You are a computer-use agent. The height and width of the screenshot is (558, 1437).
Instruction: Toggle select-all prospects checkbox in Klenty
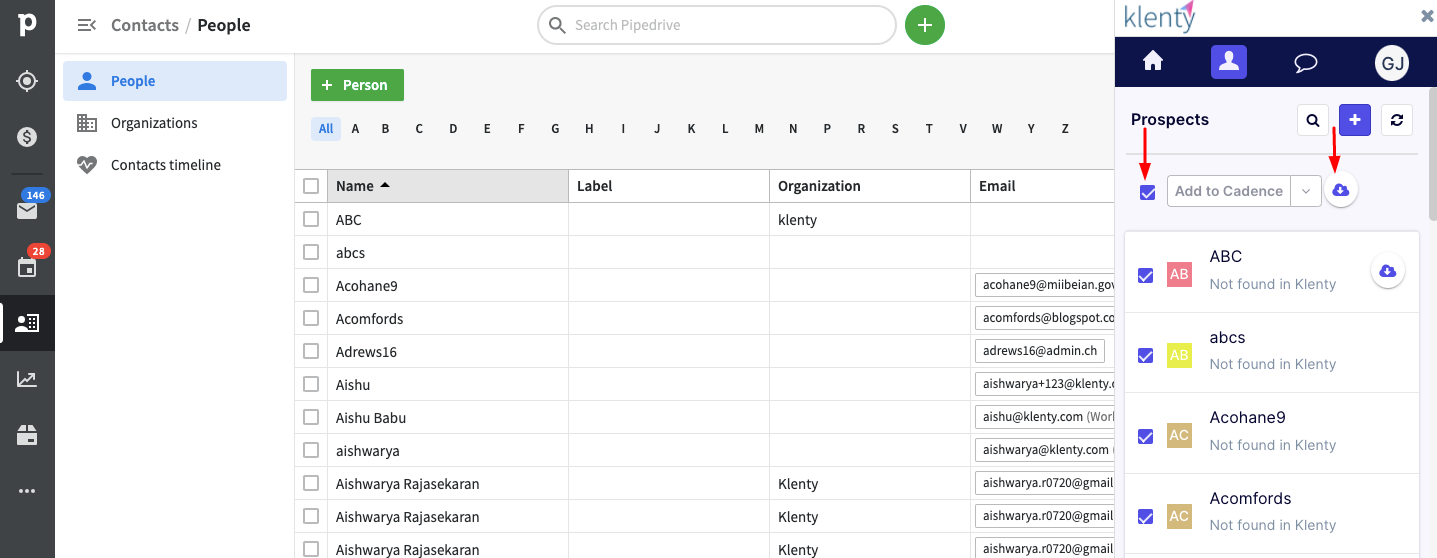pos(1148,192)
